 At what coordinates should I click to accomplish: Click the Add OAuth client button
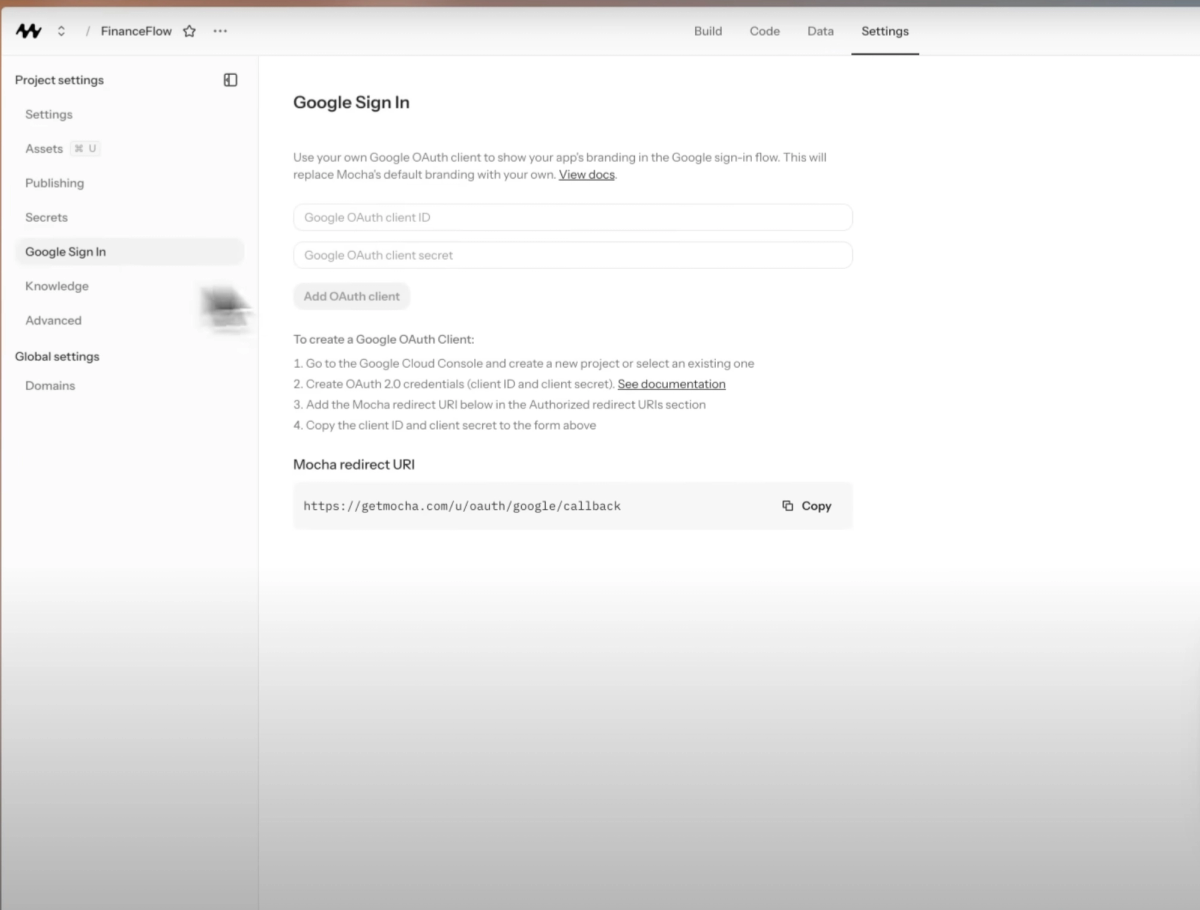pos(351,296)
